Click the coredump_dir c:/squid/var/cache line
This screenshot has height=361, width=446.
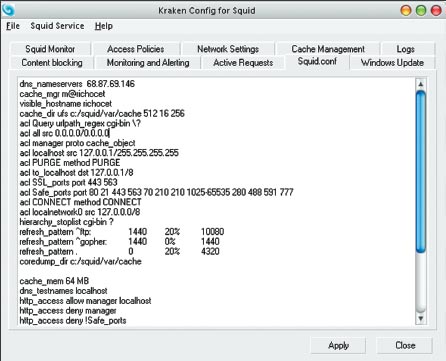click(x=80, y=261)
